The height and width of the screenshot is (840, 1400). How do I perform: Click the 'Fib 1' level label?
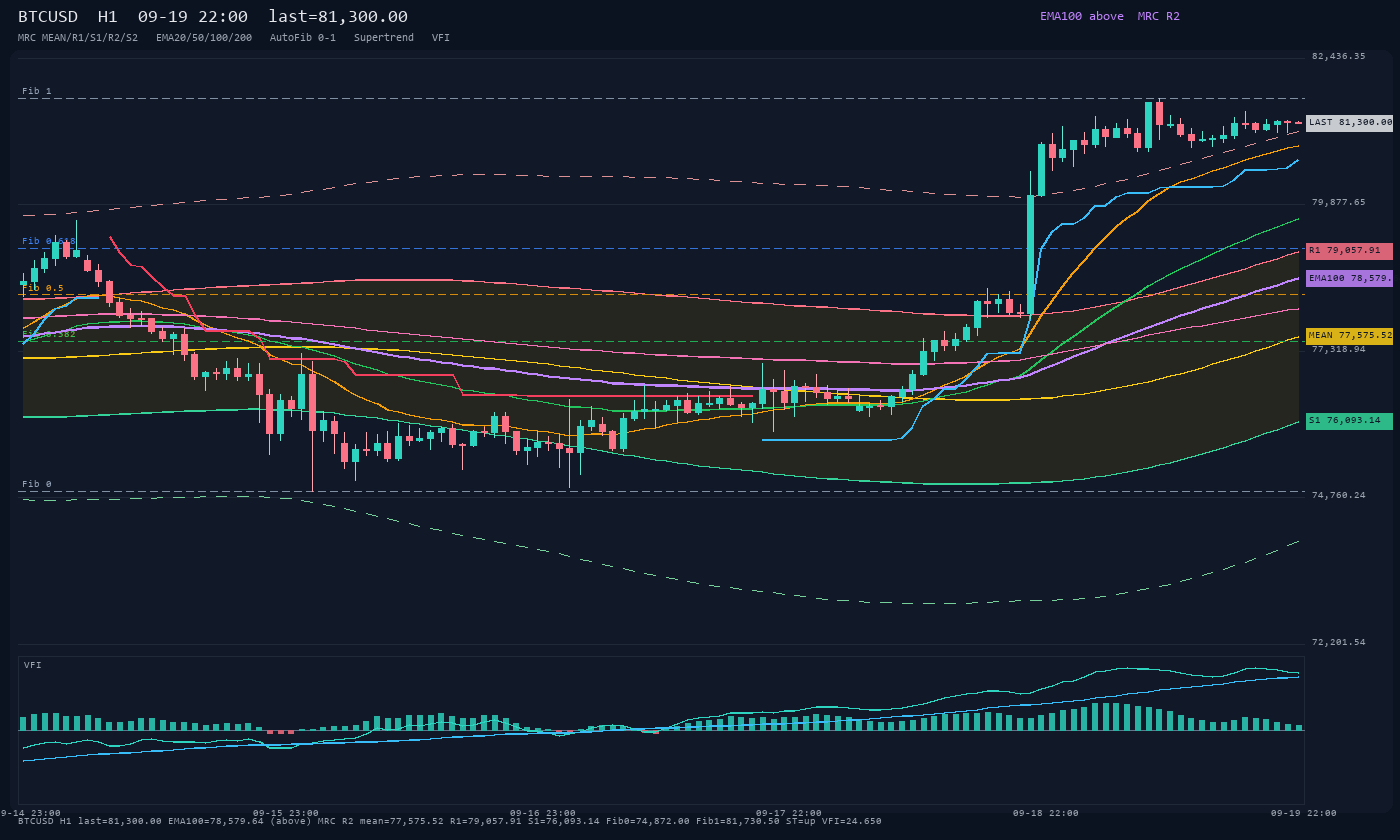pos(37,91)
